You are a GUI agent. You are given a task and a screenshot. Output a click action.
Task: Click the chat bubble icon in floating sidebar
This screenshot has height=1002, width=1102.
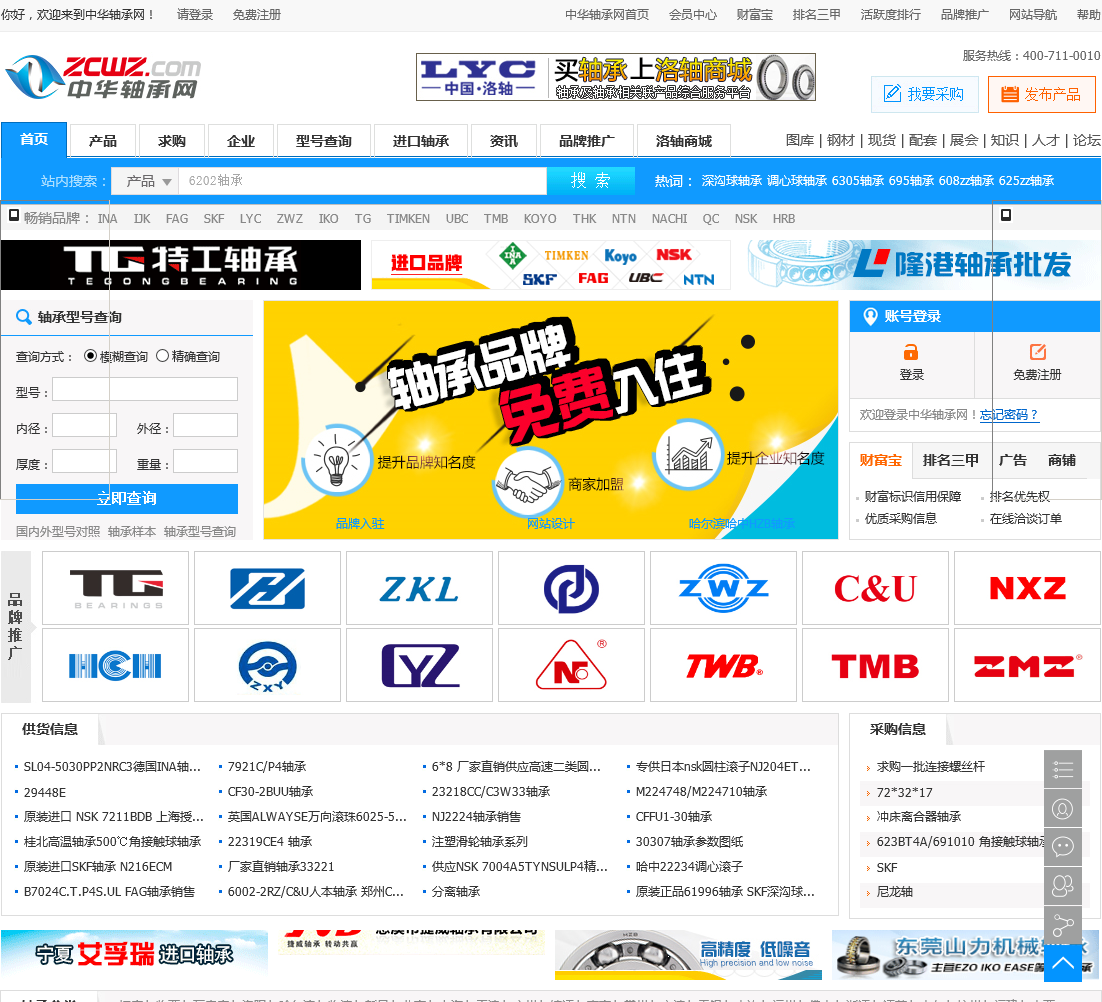point(1062,848)
